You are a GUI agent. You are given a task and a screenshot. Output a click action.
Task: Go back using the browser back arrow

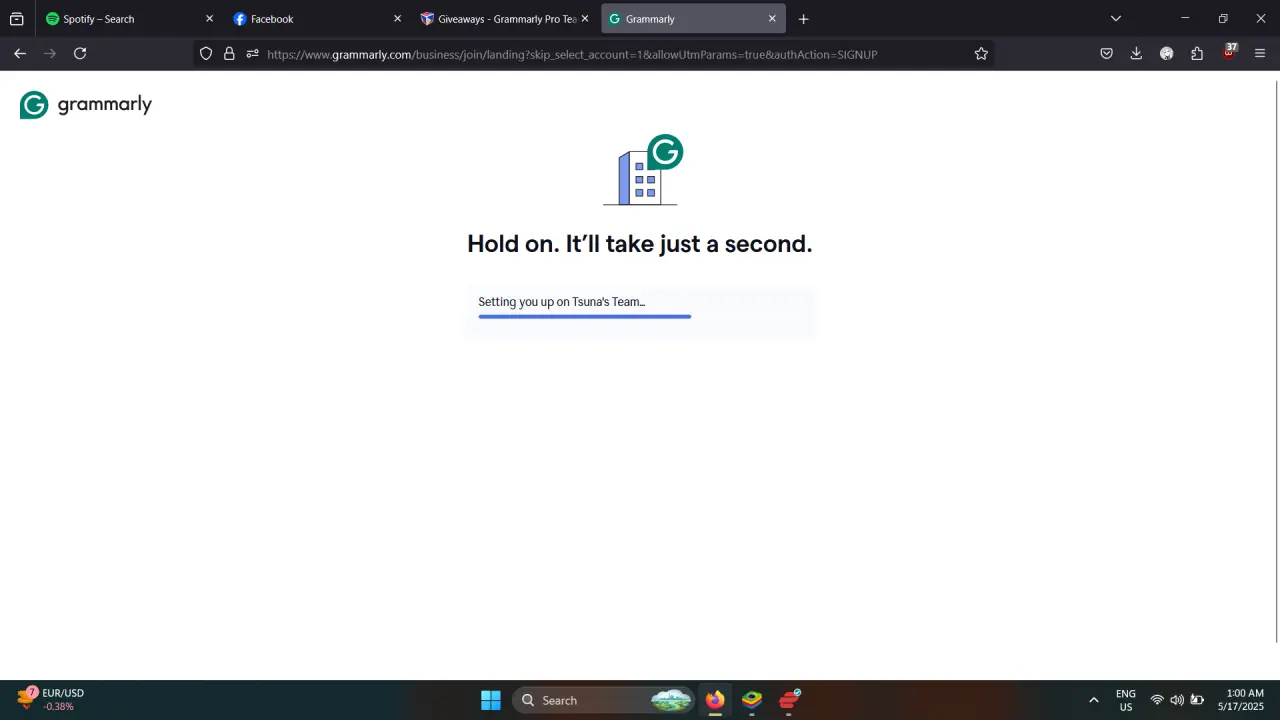click(x=20, y=54)
